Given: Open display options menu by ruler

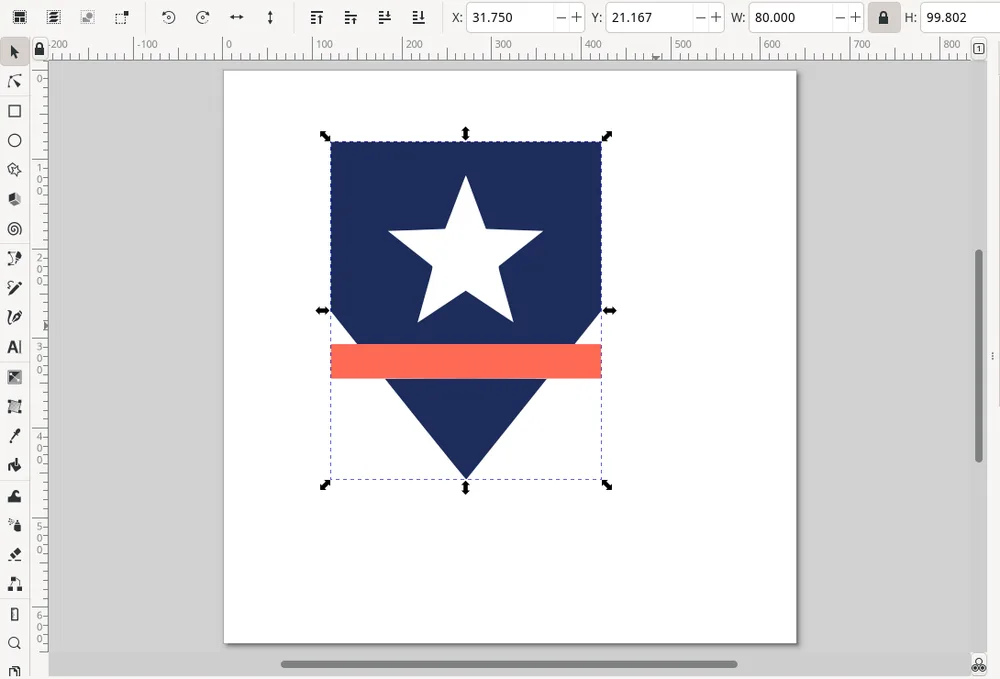Looking at the screenshot, I should (978, 48).
